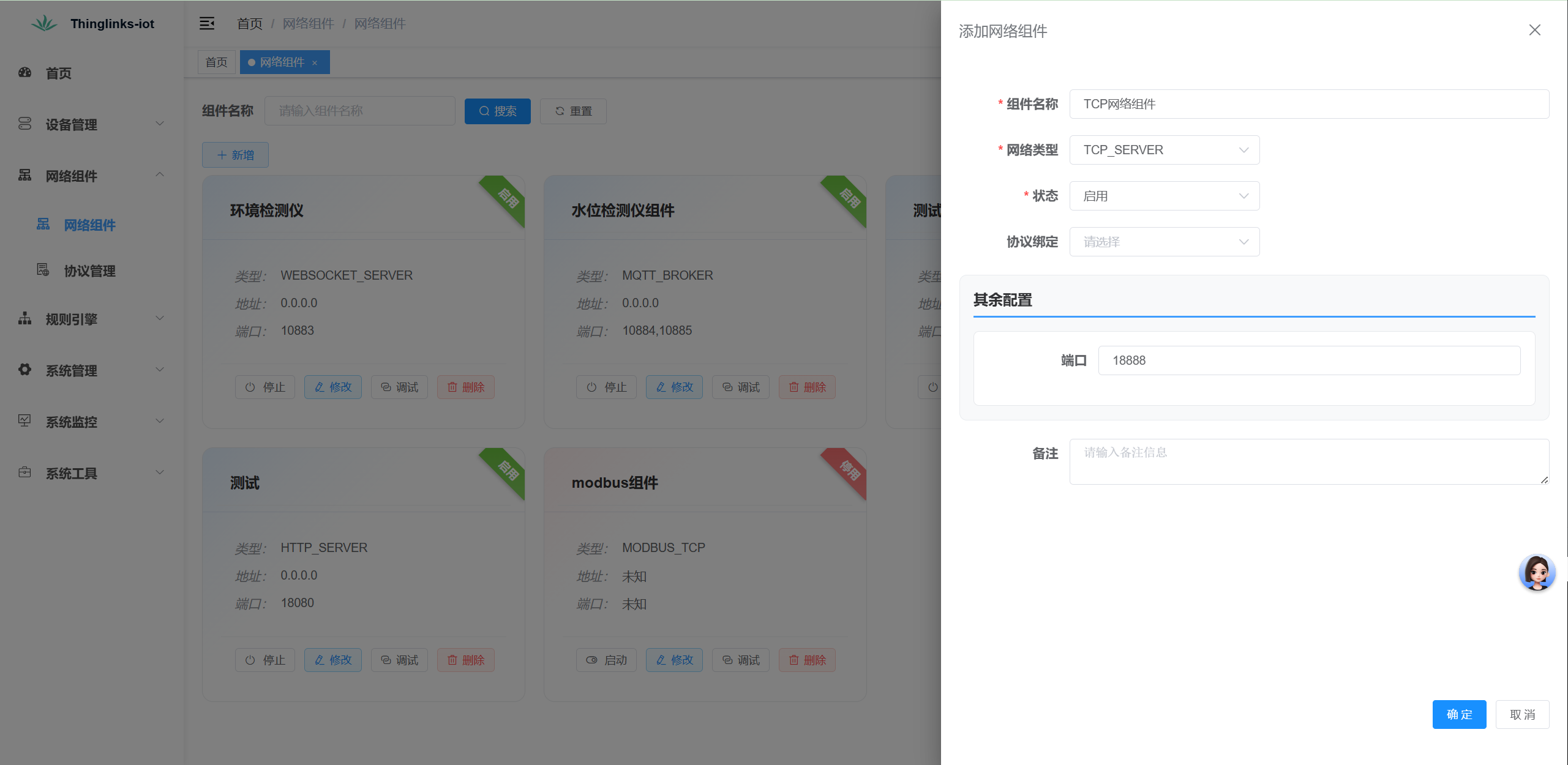Viewport: 1568px width, 765px height.
Task: Start modbus组件 with the 启动 icon
Action: click(x=606, y=660)
